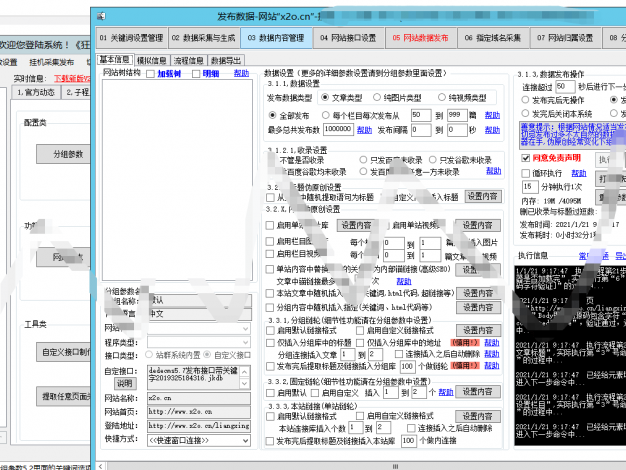Select the 模拟信息 sub-tab
Viewport: 626px width, 470px height.
[152, 60]
